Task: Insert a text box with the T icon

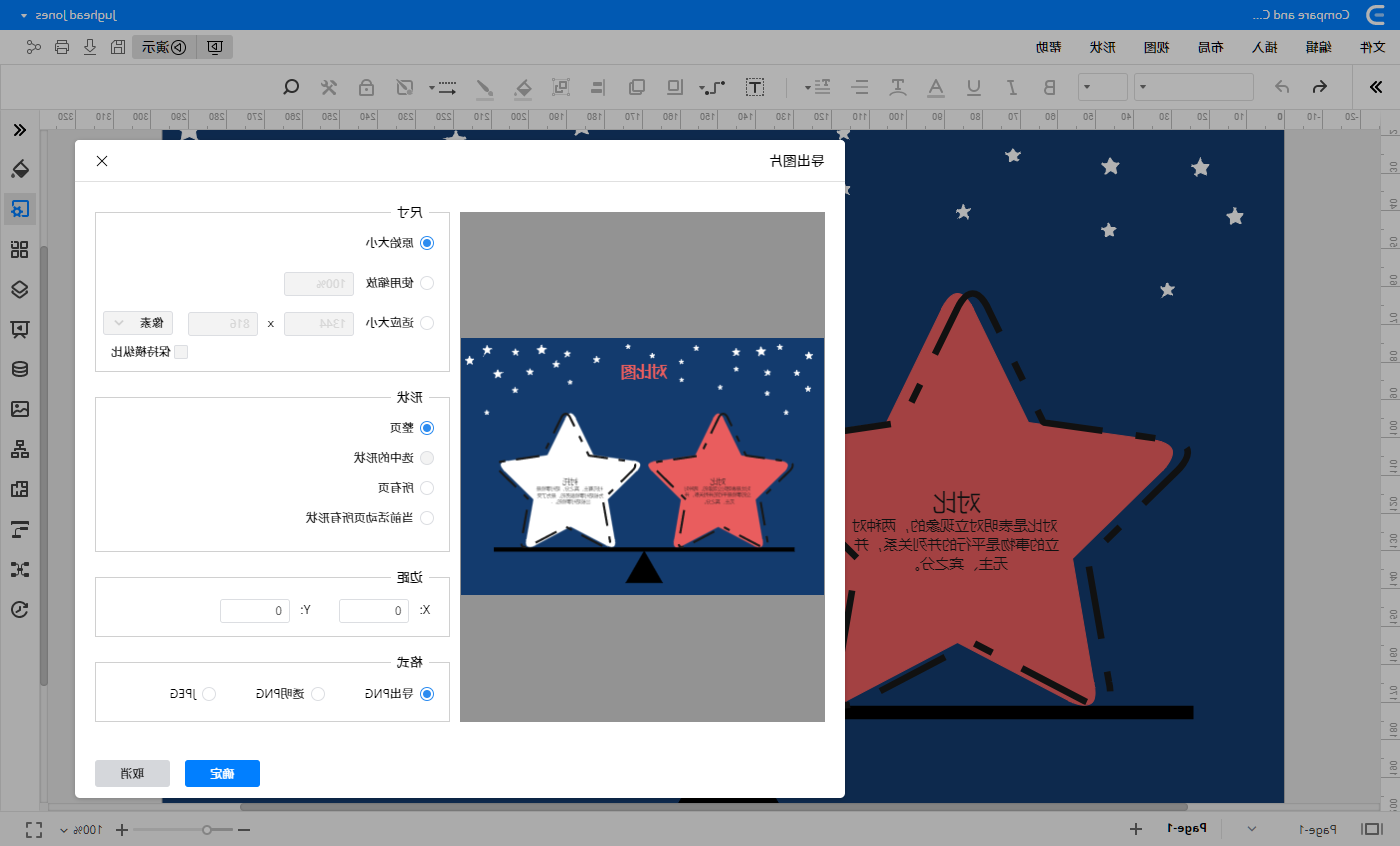Action: [x=756, y=87]
